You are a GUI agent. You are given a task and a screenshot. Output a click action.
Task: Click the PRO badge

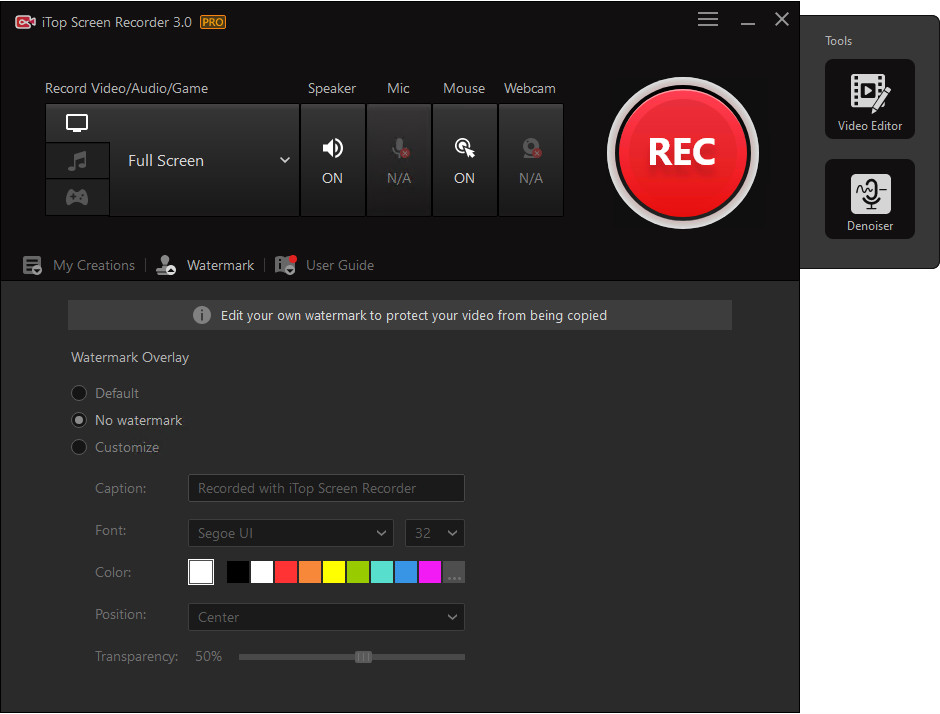tap(212, 21)
